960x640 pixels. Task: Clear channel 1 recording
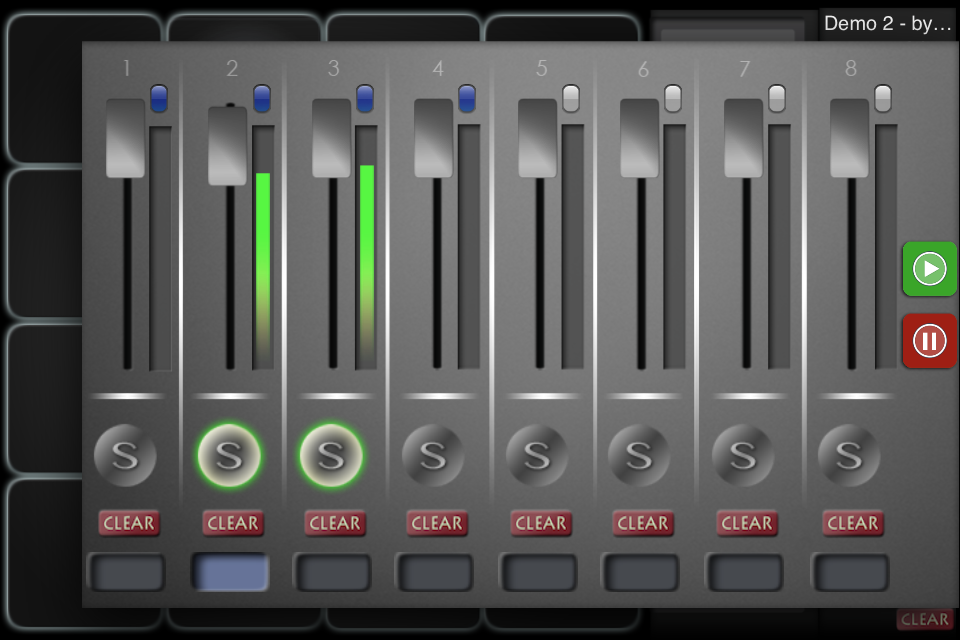129,522
